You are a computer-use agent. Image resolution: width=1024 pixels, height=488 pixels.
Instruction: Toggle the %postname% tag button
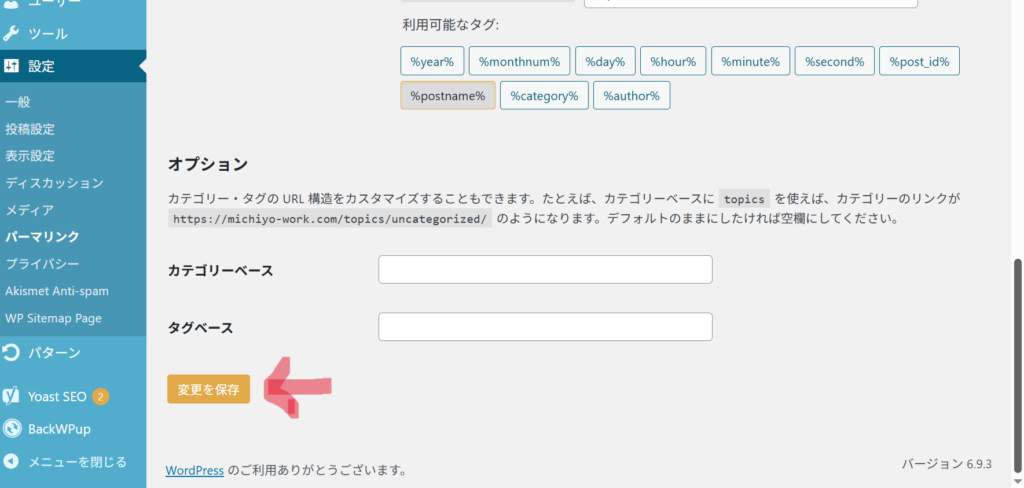[447, 96]
